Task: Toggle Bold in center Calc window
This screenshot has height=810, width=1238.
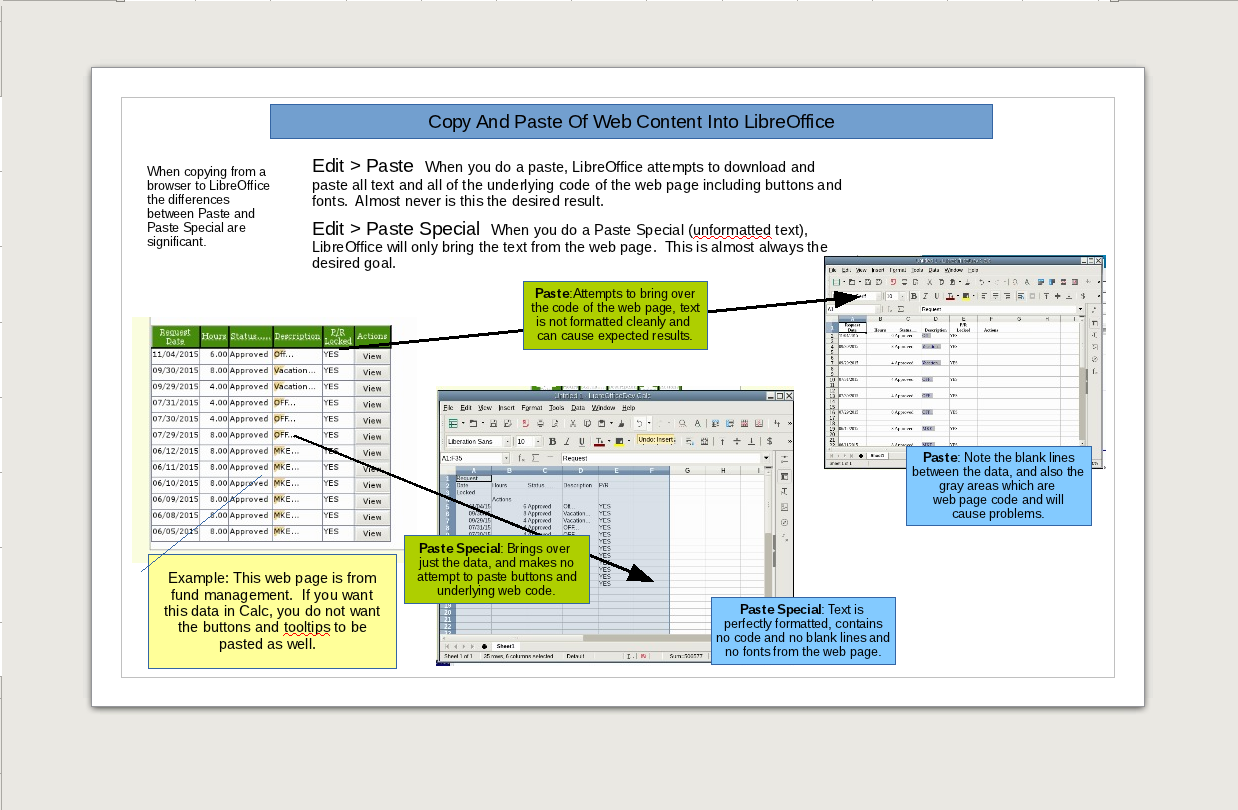Action: pyautogui.click(x=553, y=441)
